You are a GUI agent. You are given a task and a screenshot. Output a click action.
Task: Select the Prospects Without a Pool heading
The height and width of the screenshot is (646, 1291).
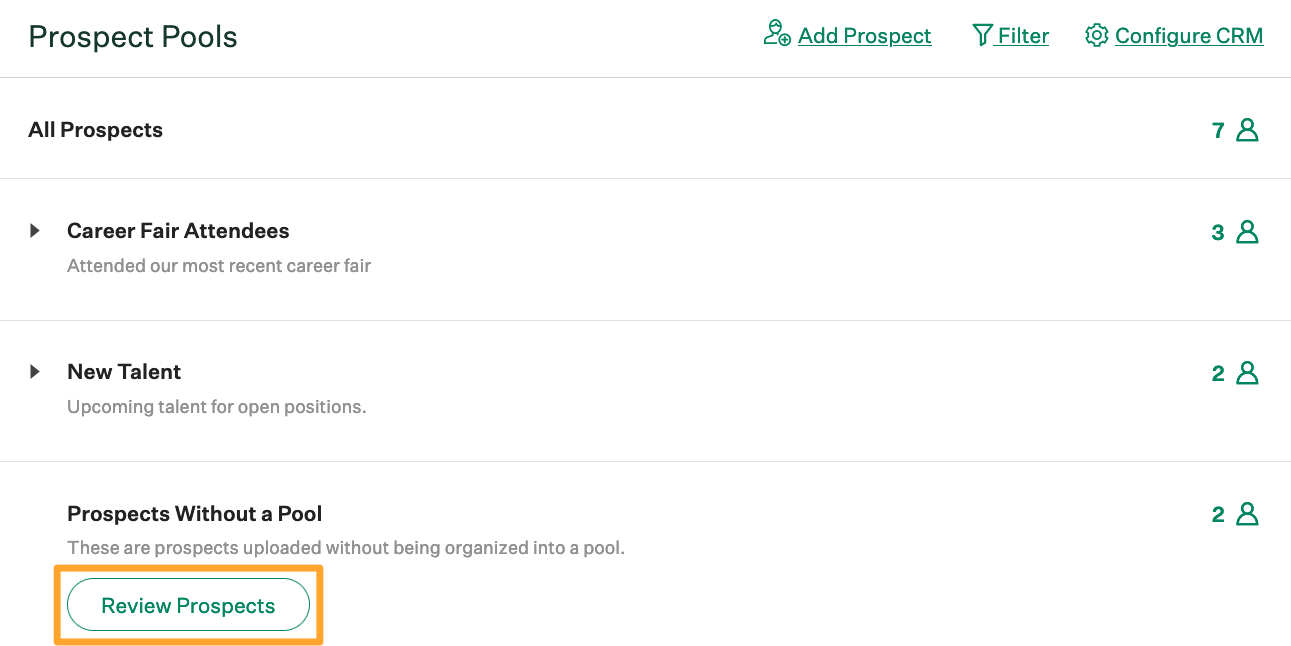point(194,513)
